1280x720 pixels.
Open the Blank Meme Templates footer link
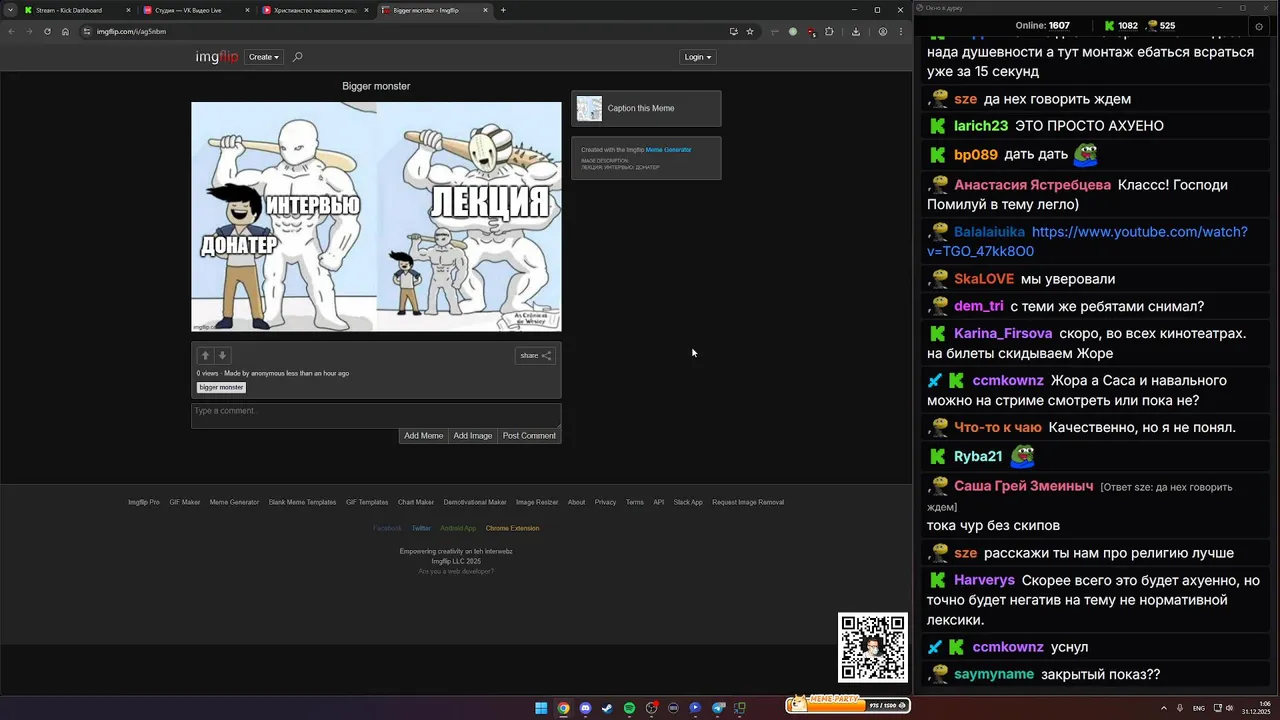click(302, 502)
